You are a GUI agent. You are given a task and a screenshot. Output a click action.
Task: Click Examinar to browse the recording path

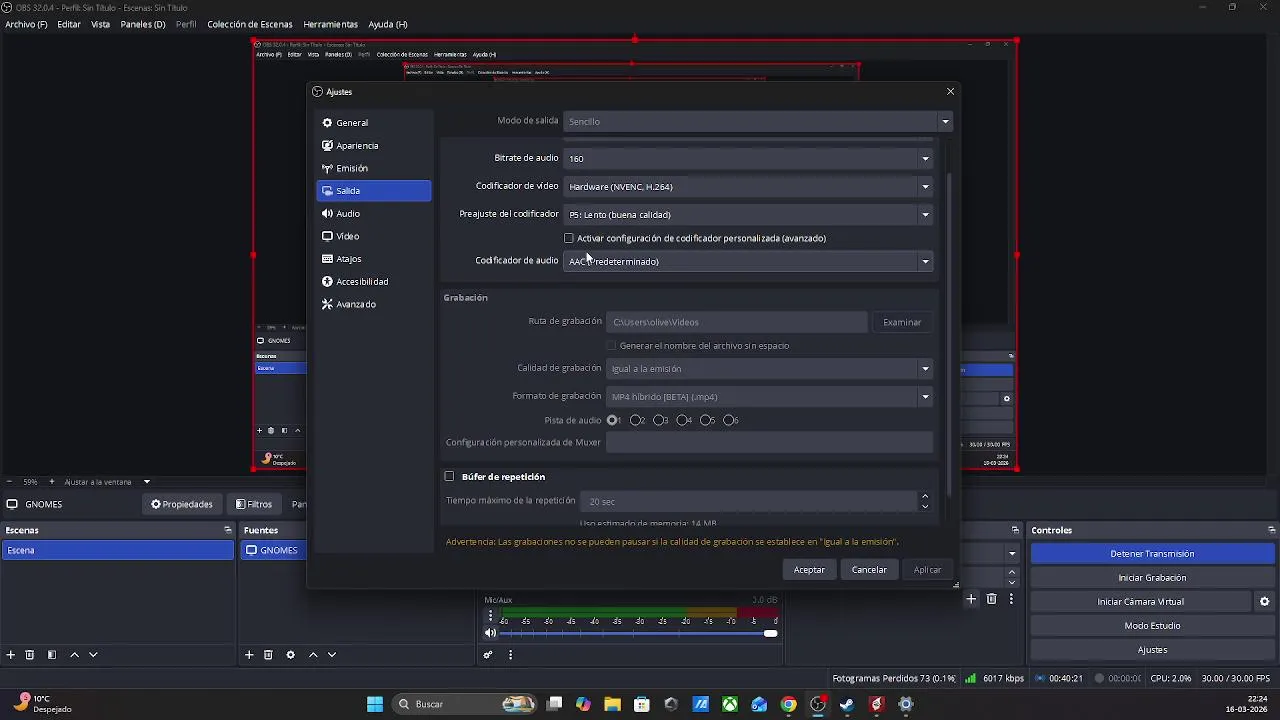902,322
